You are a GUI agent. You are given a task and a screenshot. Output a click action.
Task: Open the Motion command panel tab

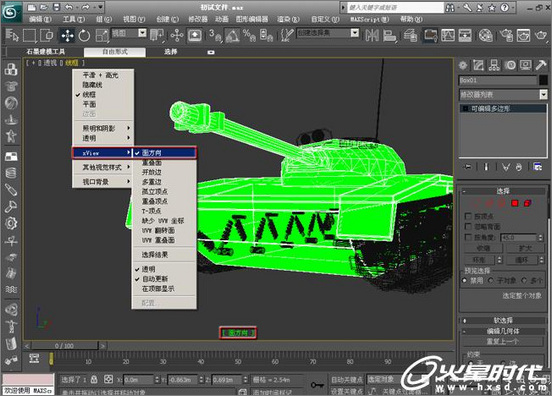(x=510, y=65)
